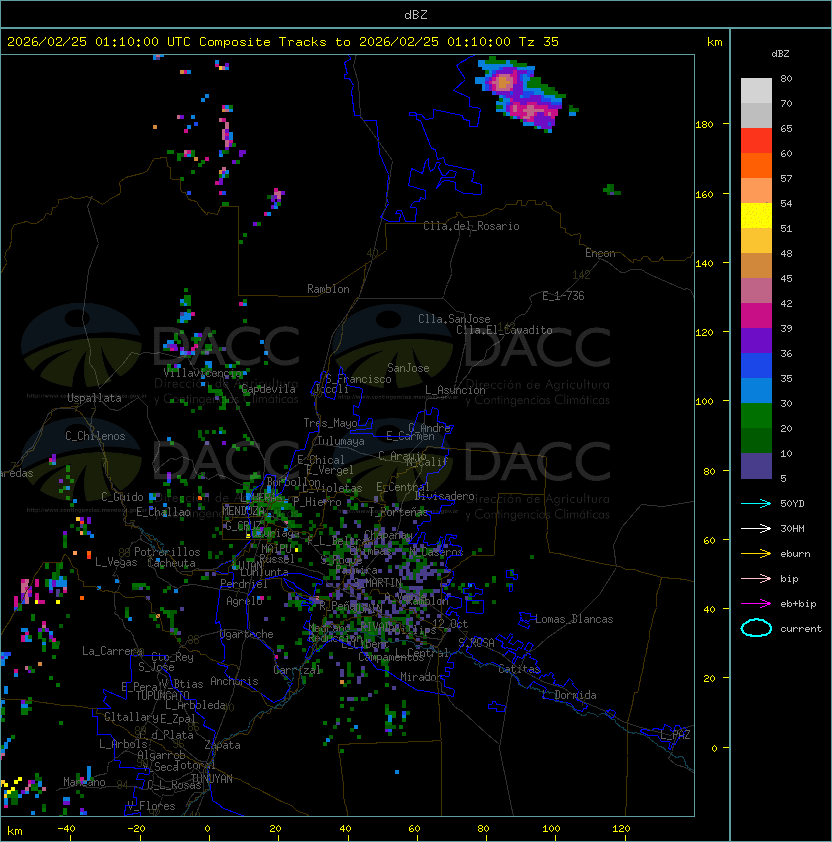Screen dimensions: 832x842
Task: Click the 'Potrerillos' map label
Action: point(167,552)
